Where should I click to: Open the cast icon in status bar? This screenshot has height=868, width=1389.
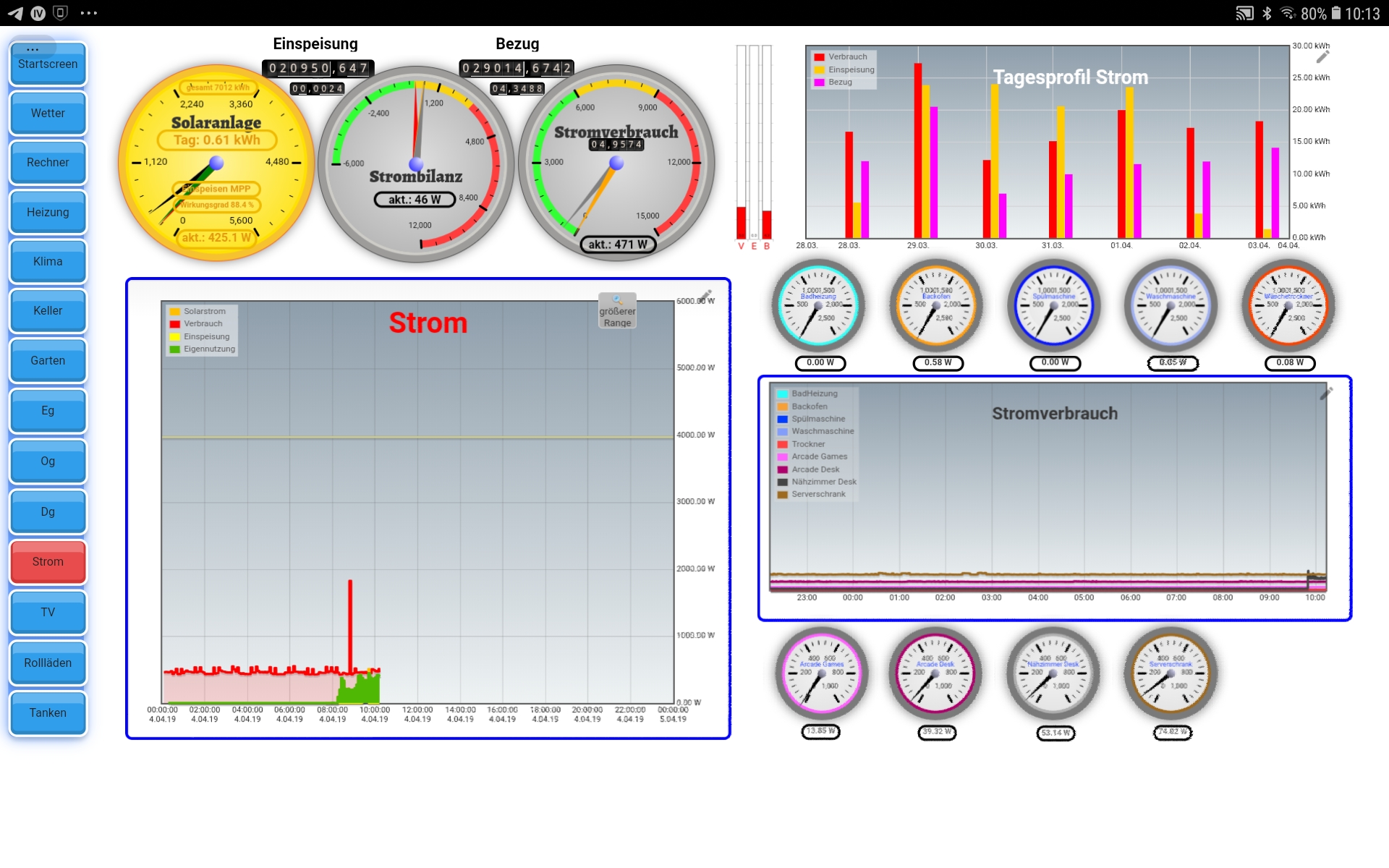point(1244,13)
